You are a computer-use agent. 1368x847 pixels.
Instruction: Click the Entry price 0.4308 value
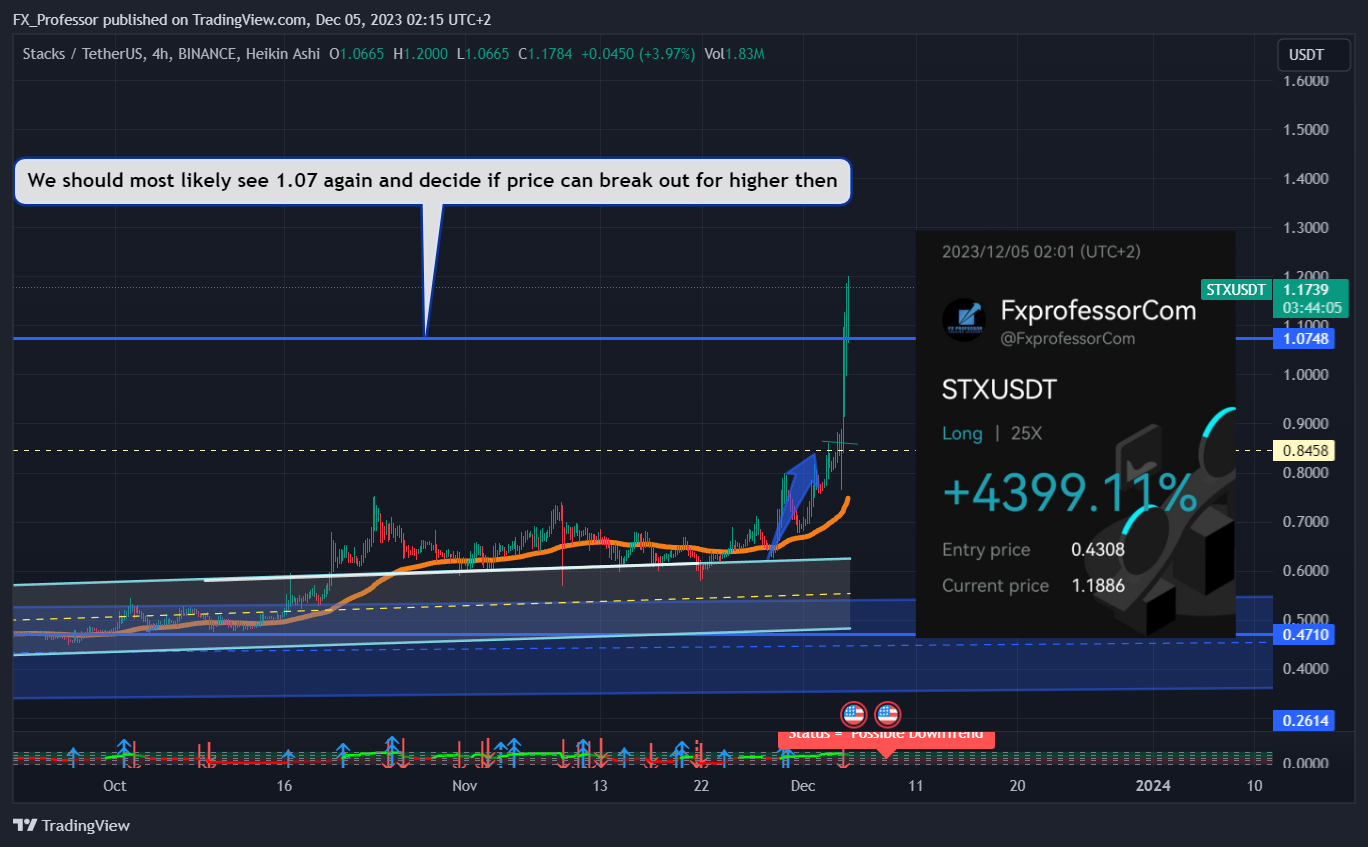pyautogui.click(x=1097, y=550)
